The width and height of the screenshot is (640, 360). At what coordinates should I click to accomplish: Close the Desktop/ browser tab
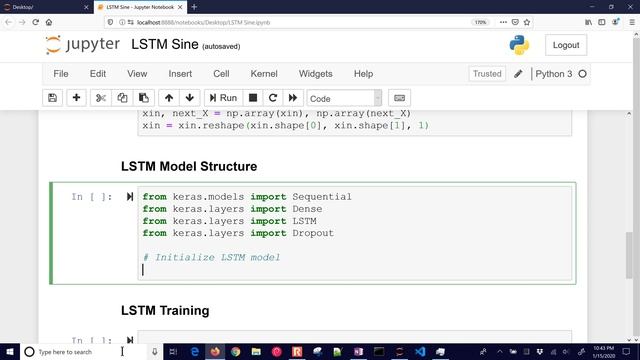(x=86, y=7)
